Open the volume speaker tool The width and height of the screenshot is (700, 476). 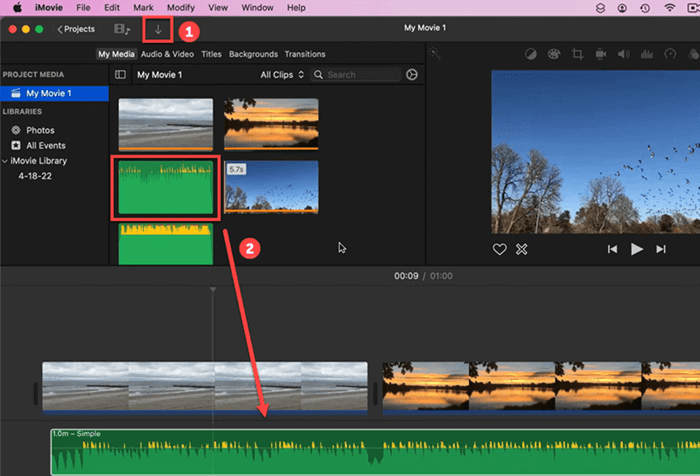pyautogui.click(x=624, y=54)
